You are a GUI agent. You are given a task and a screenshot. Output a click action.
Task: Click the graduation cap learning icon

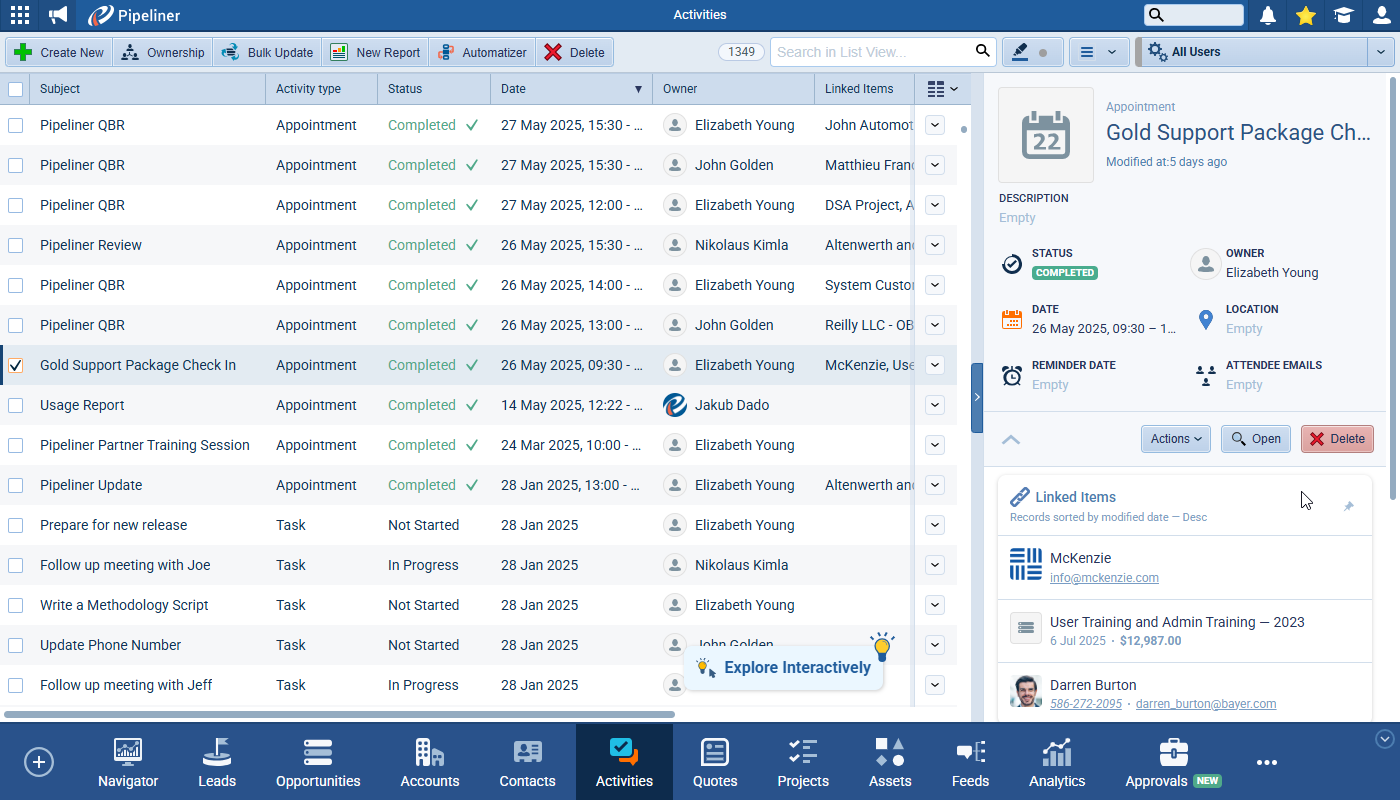pyautogui.click(x=1343, y=15)
